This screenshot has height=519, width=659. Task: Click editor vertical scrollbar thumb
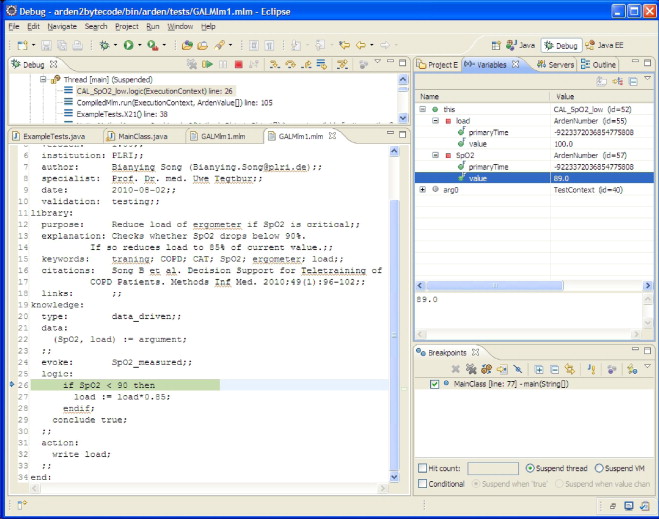(394, 334)
